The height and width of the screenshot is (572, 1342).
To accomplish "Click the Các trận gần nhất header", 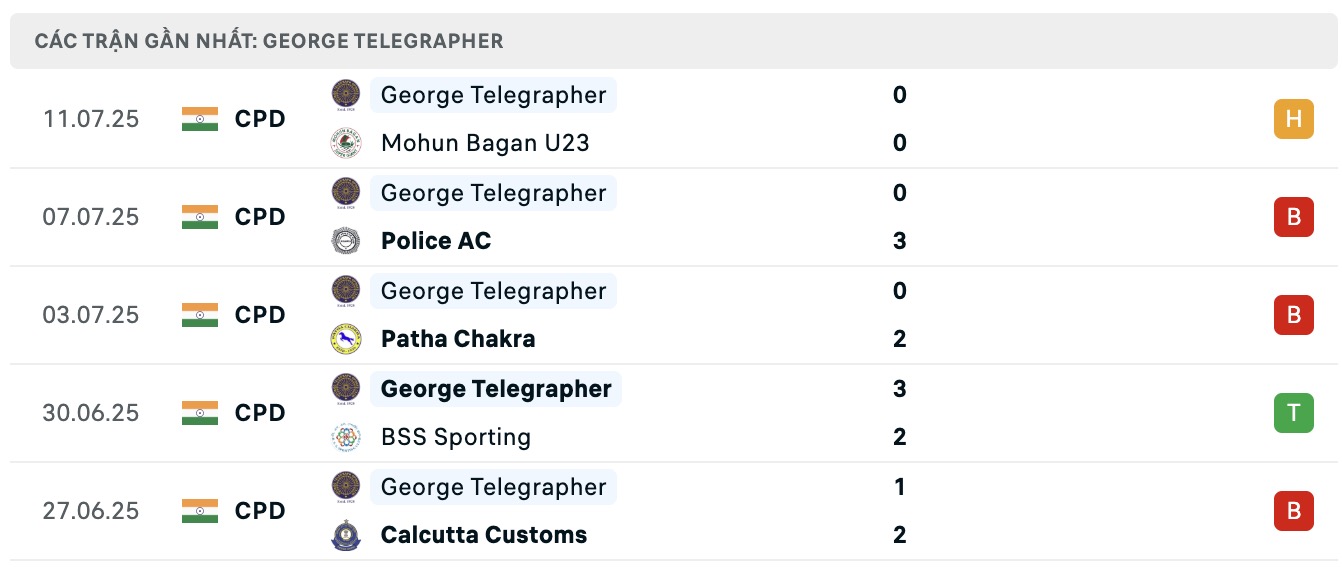I will 268,41.
